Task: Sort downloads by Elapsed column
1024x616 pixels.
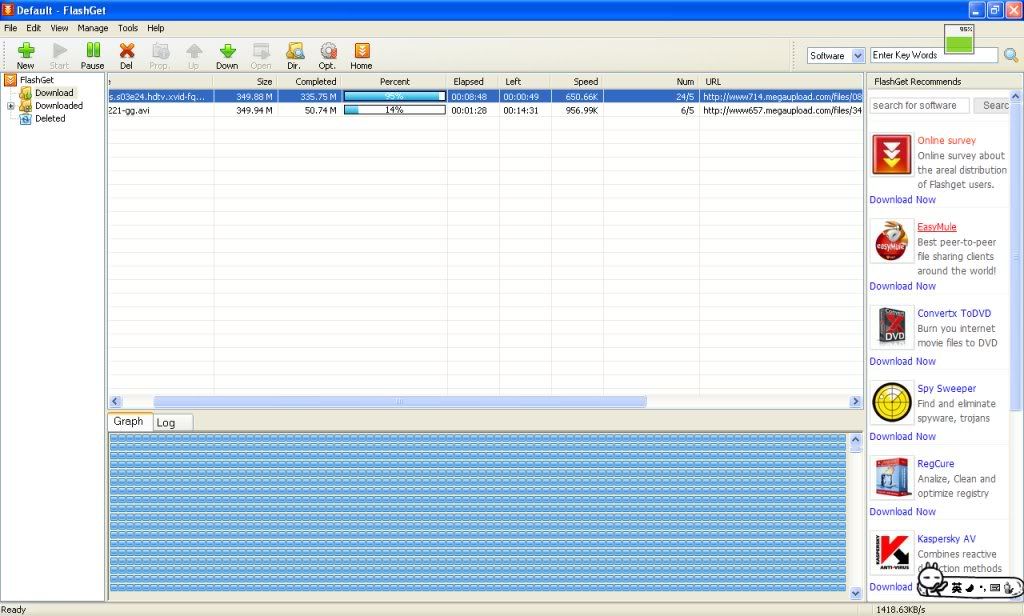Action: tap(473, 82)
